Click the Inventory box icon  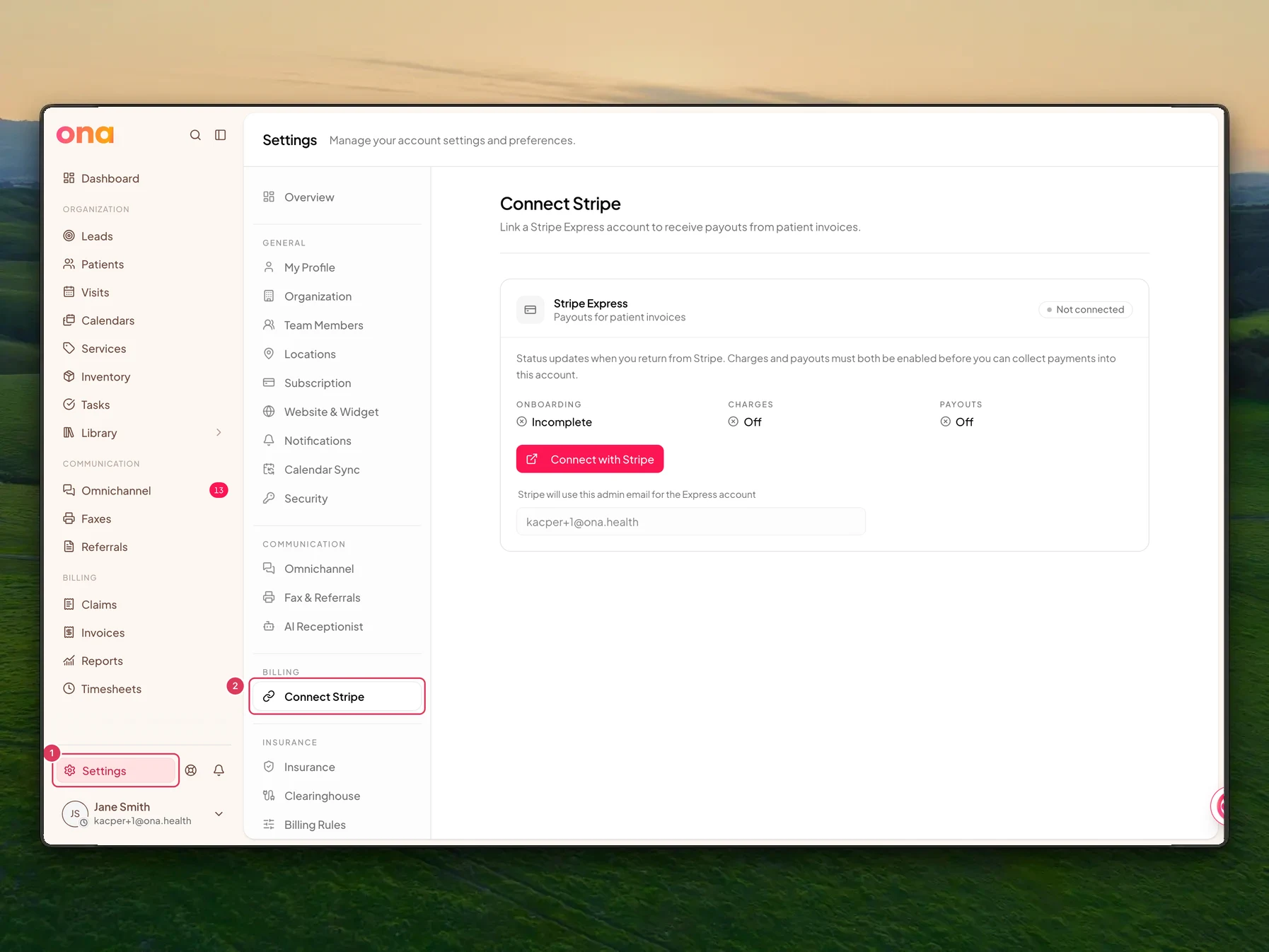(x=69, y=376)
